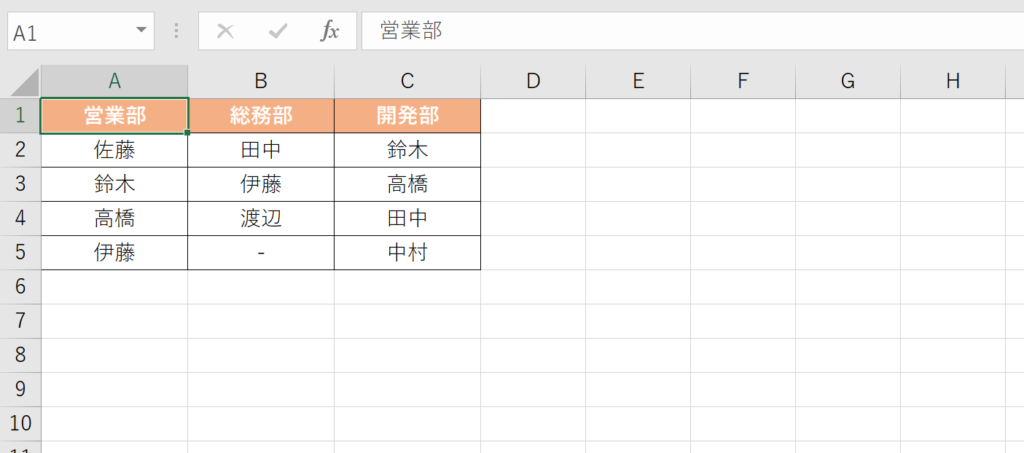
Task: Select cell containing 佐藤
Action: [114, 150]
